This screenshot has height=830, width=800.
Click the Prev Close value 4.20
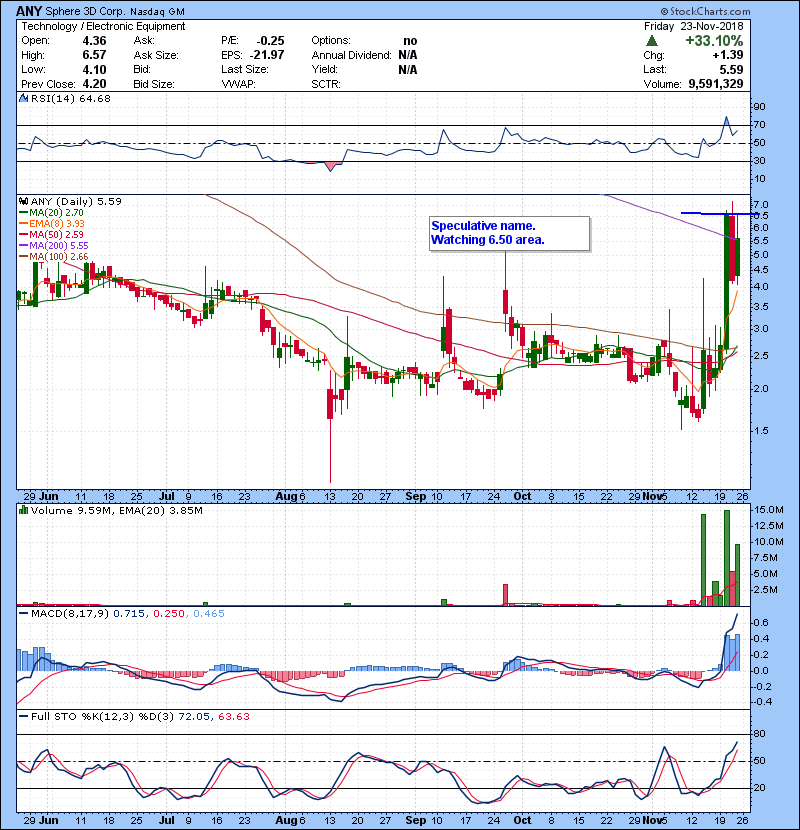pyautogui.click(x=94, y=84)
